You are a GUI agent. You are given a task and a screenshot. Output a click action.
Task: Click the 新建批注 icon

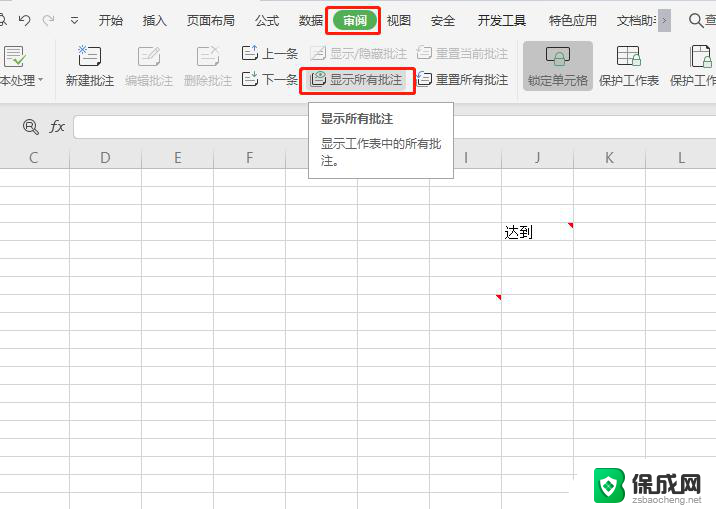tap(90, 56)
